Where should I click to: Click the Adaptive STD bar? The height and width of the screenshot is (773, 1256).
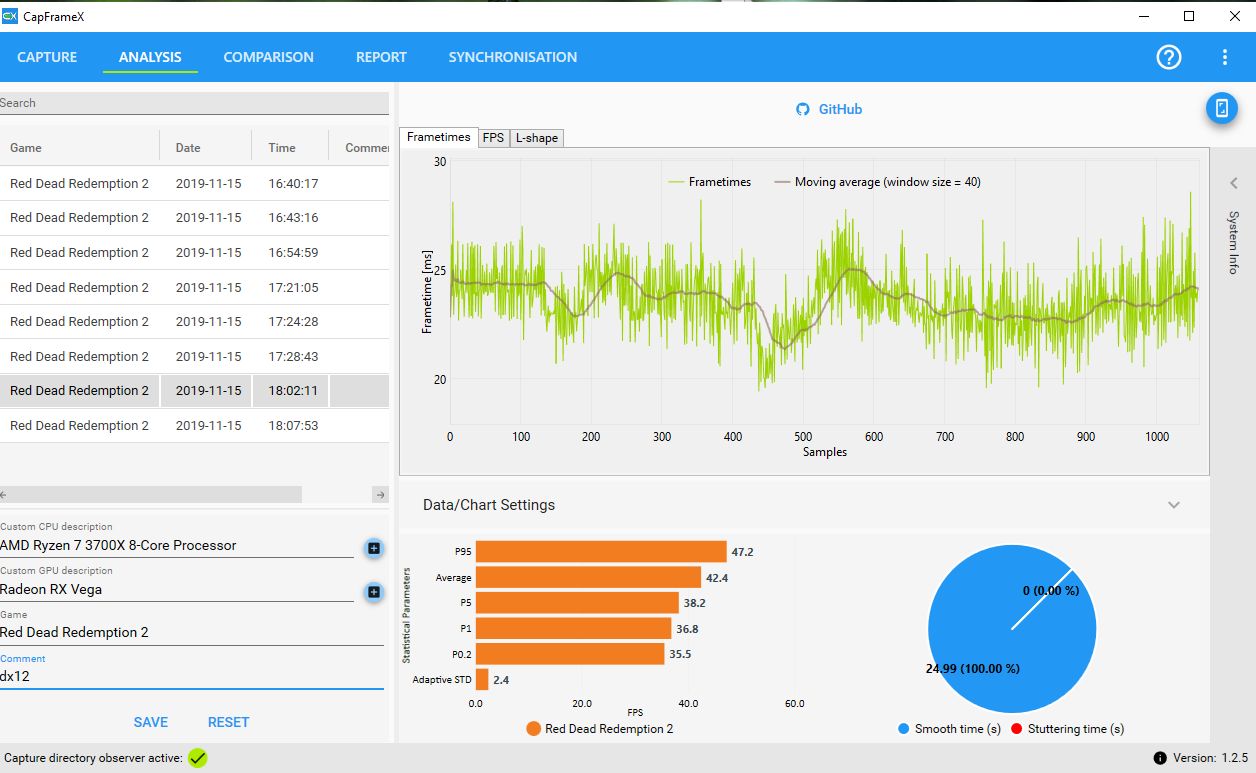[482, 680]
